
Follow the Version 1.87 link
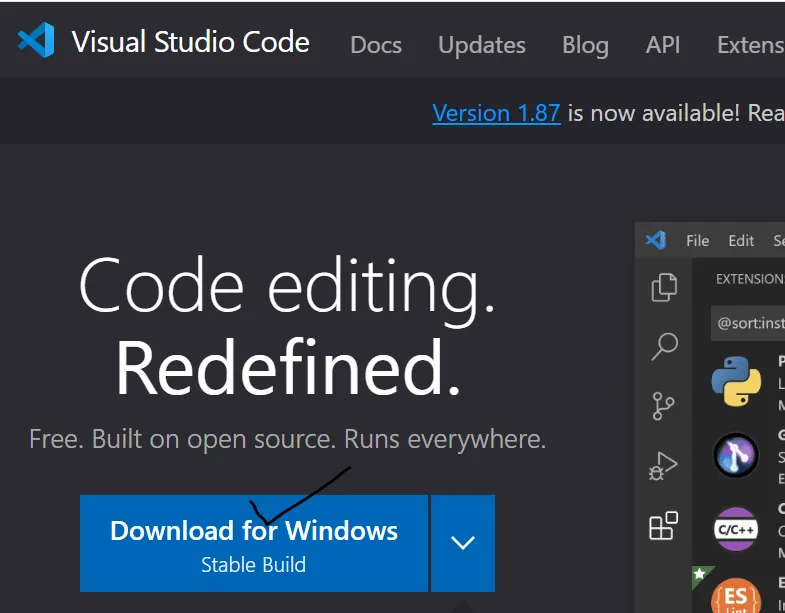(x=496, y=113)
